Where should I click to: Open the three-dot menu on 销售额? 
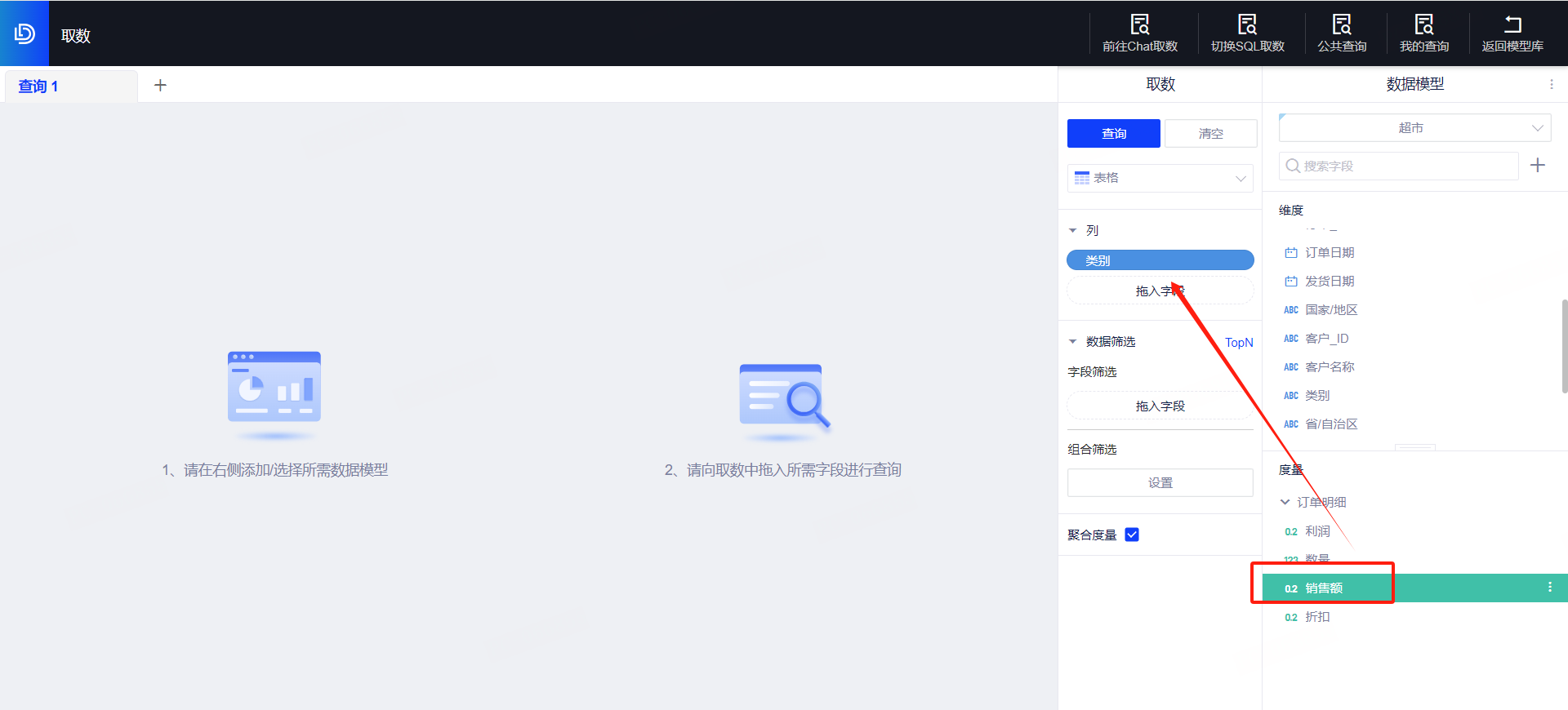click(x=1549, y=588)
